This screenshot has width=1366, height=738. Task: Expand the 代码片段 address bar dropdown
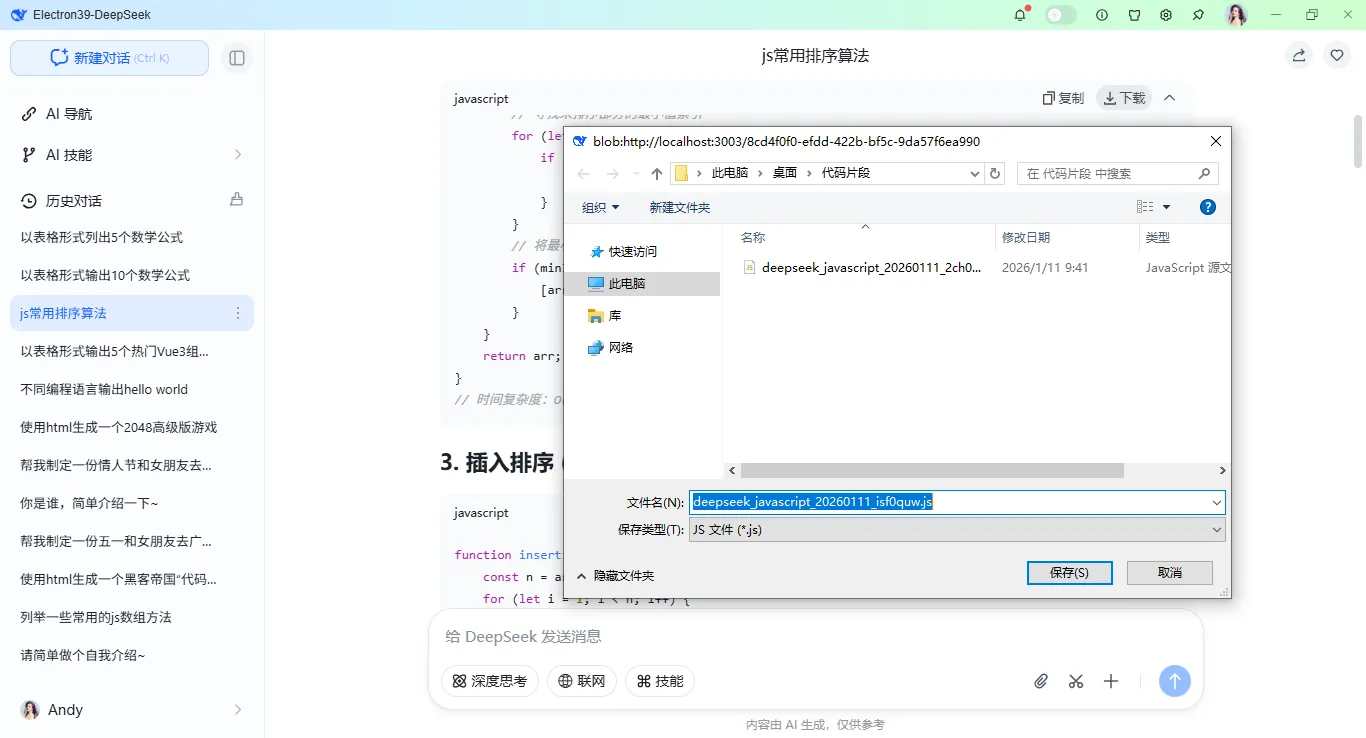(x=974, y=172)
